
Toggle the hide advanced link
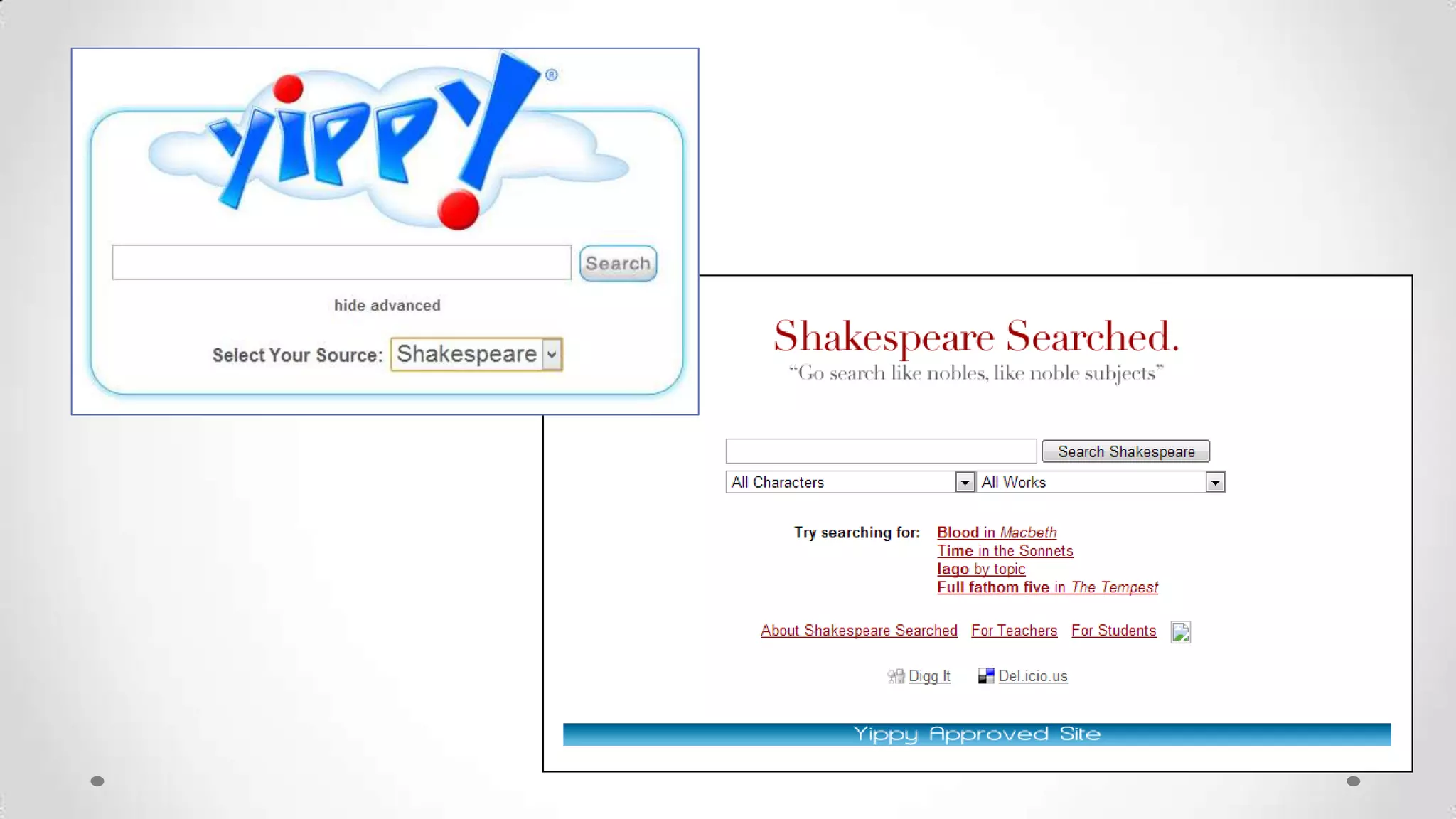coord(387,305)
